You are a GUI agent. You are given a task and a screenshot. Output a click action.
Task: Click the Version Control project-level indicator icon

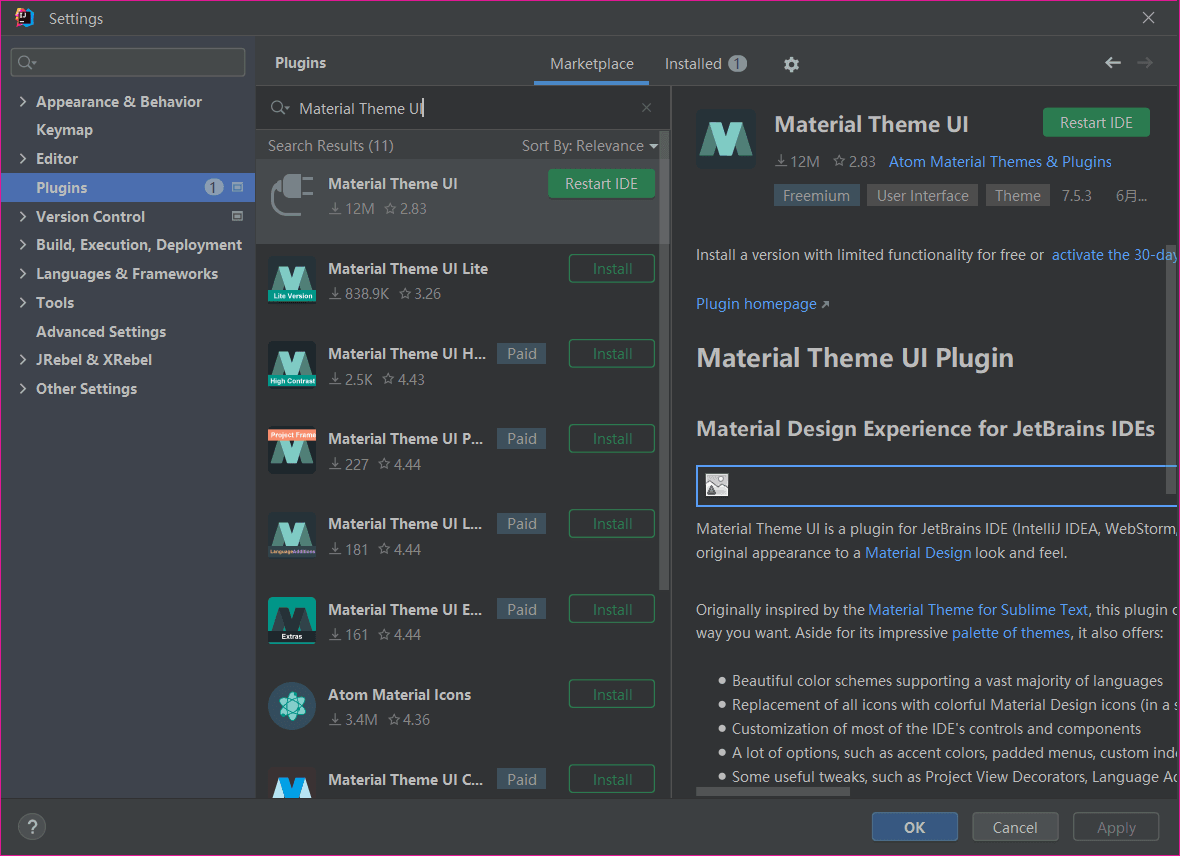[237, 216]
